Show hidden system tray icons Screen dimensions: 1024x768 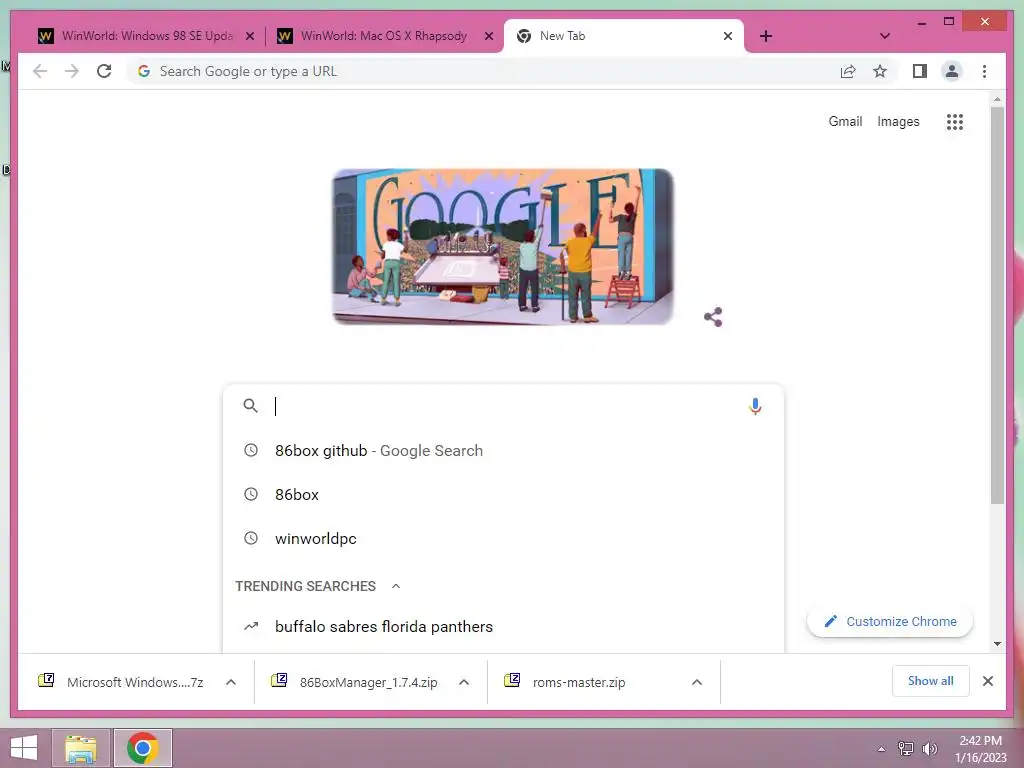(881, 749)
